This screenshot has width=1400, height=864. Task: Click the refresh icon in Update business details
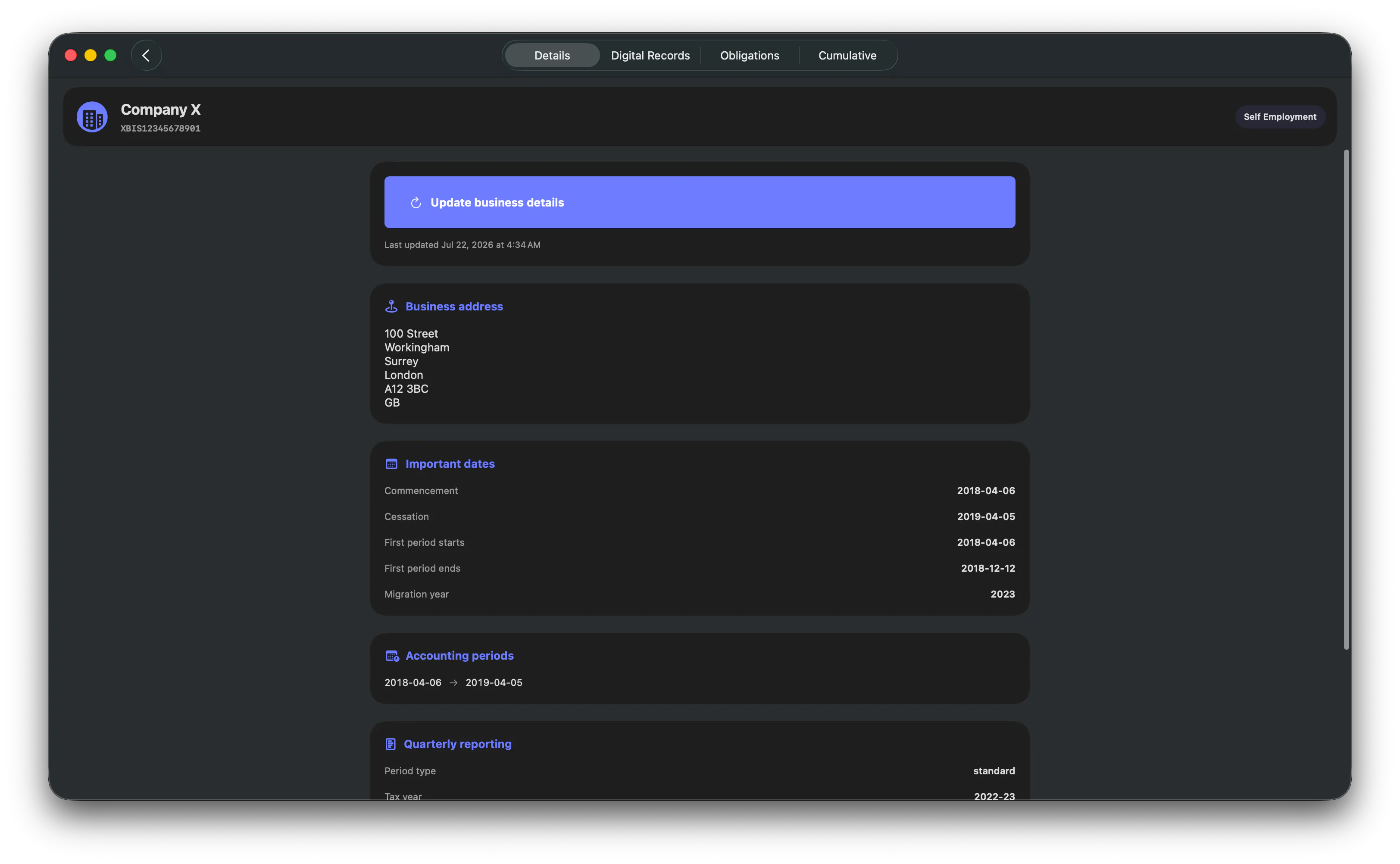click(416, 203)
